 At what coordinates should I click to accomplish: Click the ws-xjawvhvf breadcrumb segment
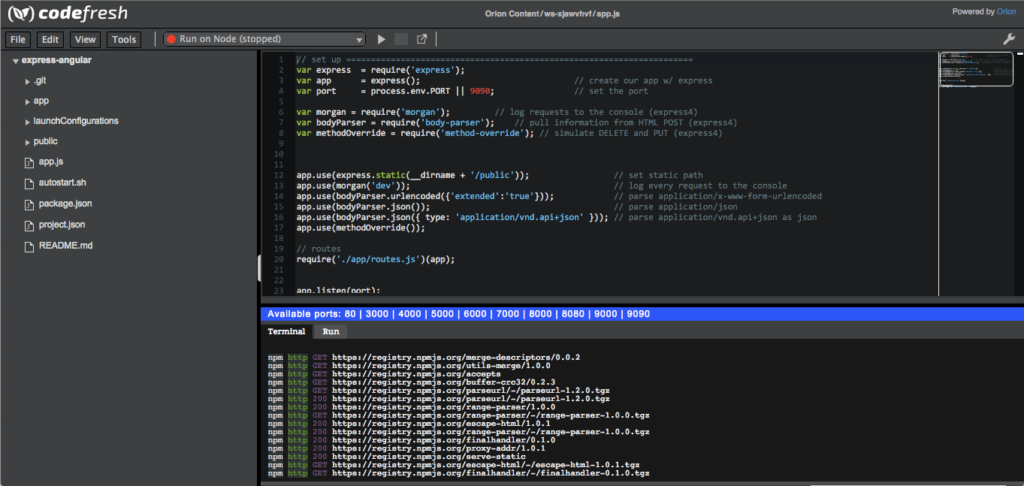click(x=568, y=14)
